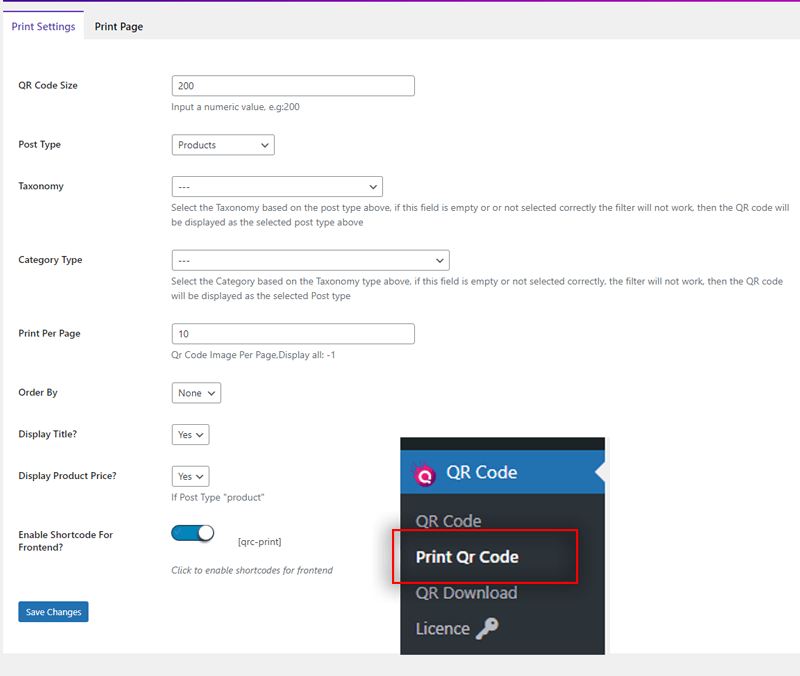This screenshot has height=676, width=800.
Task: Open the Order By dropdown set to None
Action: (x=196, y=392)
